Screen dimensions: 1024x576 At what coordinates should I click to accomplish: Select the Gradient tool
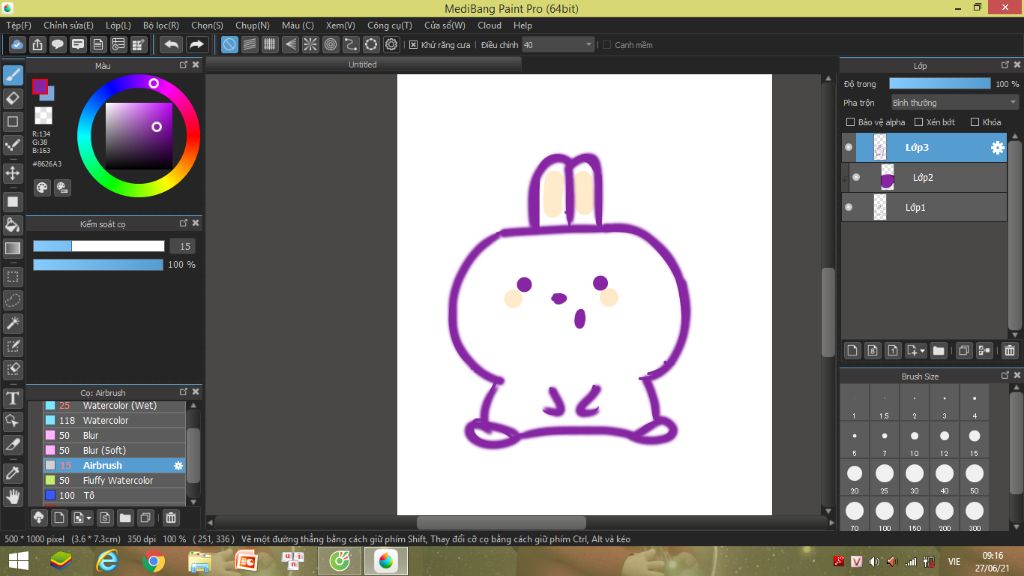[x=13, y=248]
